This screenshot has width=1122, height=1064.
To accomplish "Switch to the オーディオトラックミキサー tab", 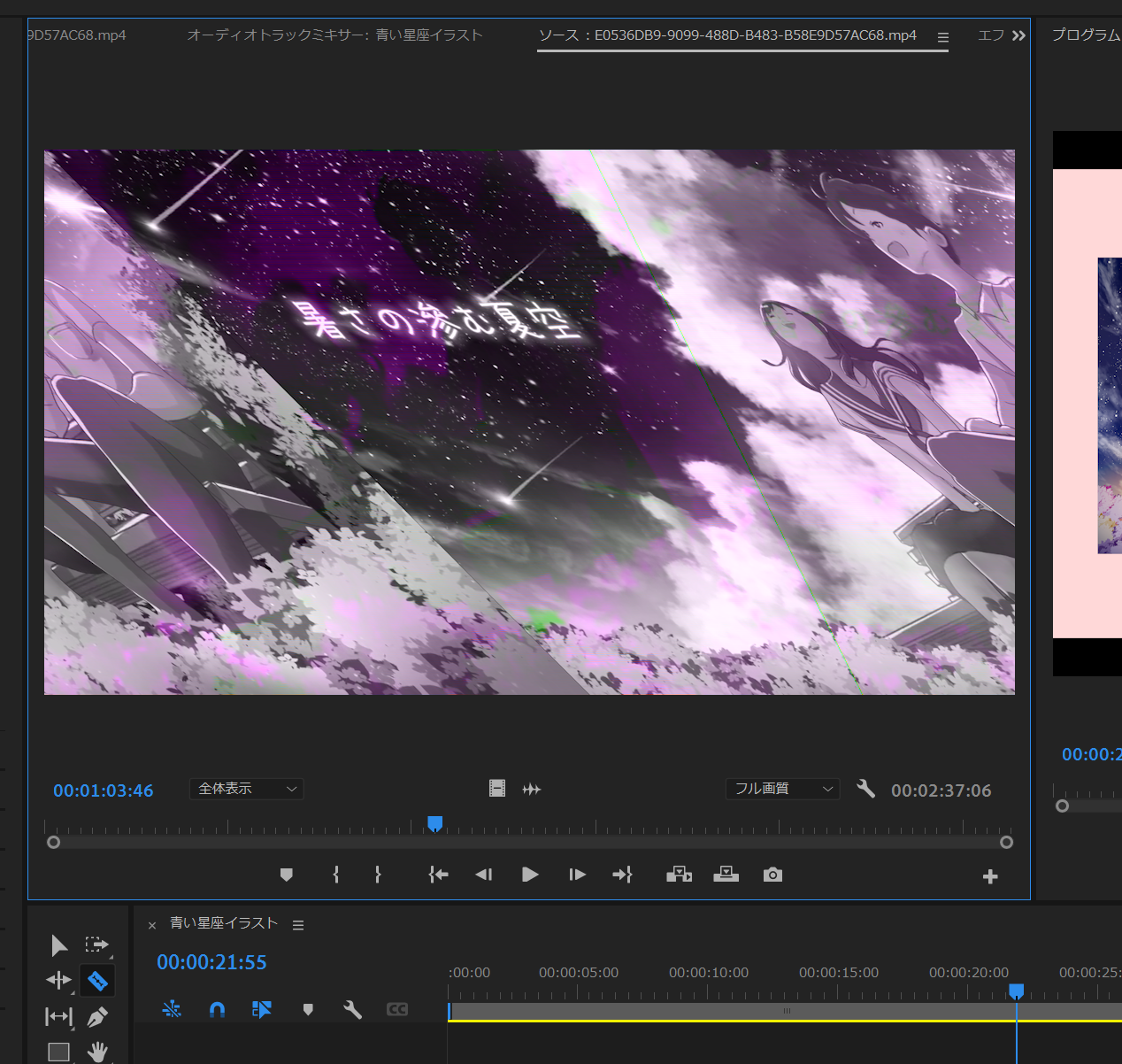I will pos(334,35).
